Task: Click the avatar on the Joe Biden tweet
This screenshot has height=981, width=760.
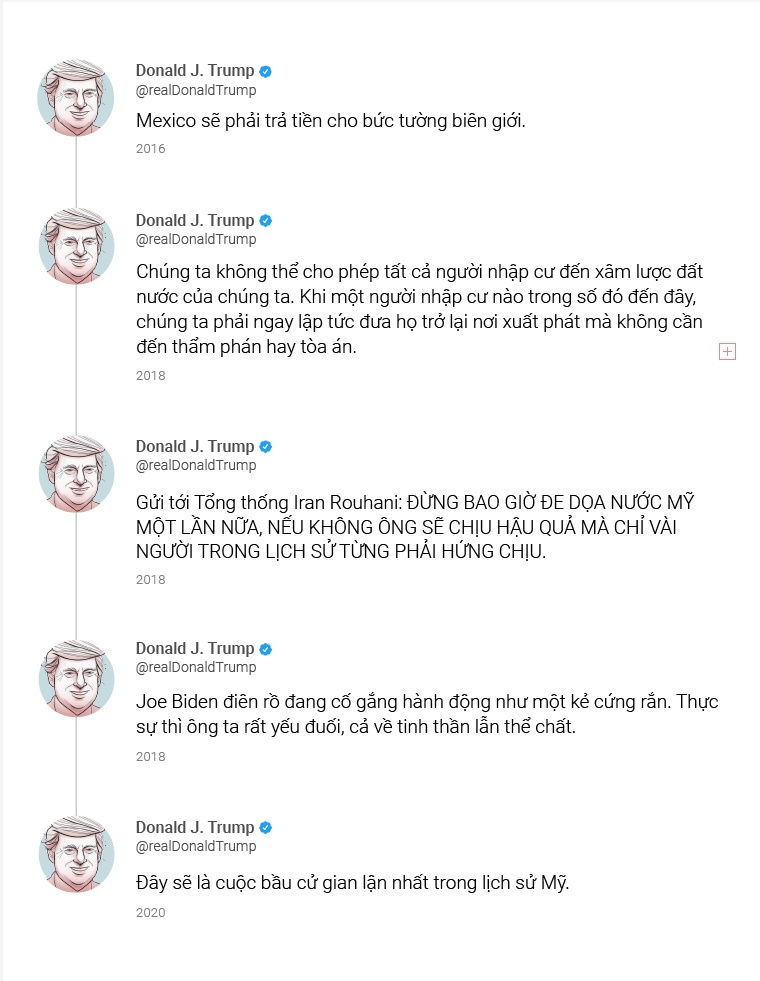Action: pos(76,678)
